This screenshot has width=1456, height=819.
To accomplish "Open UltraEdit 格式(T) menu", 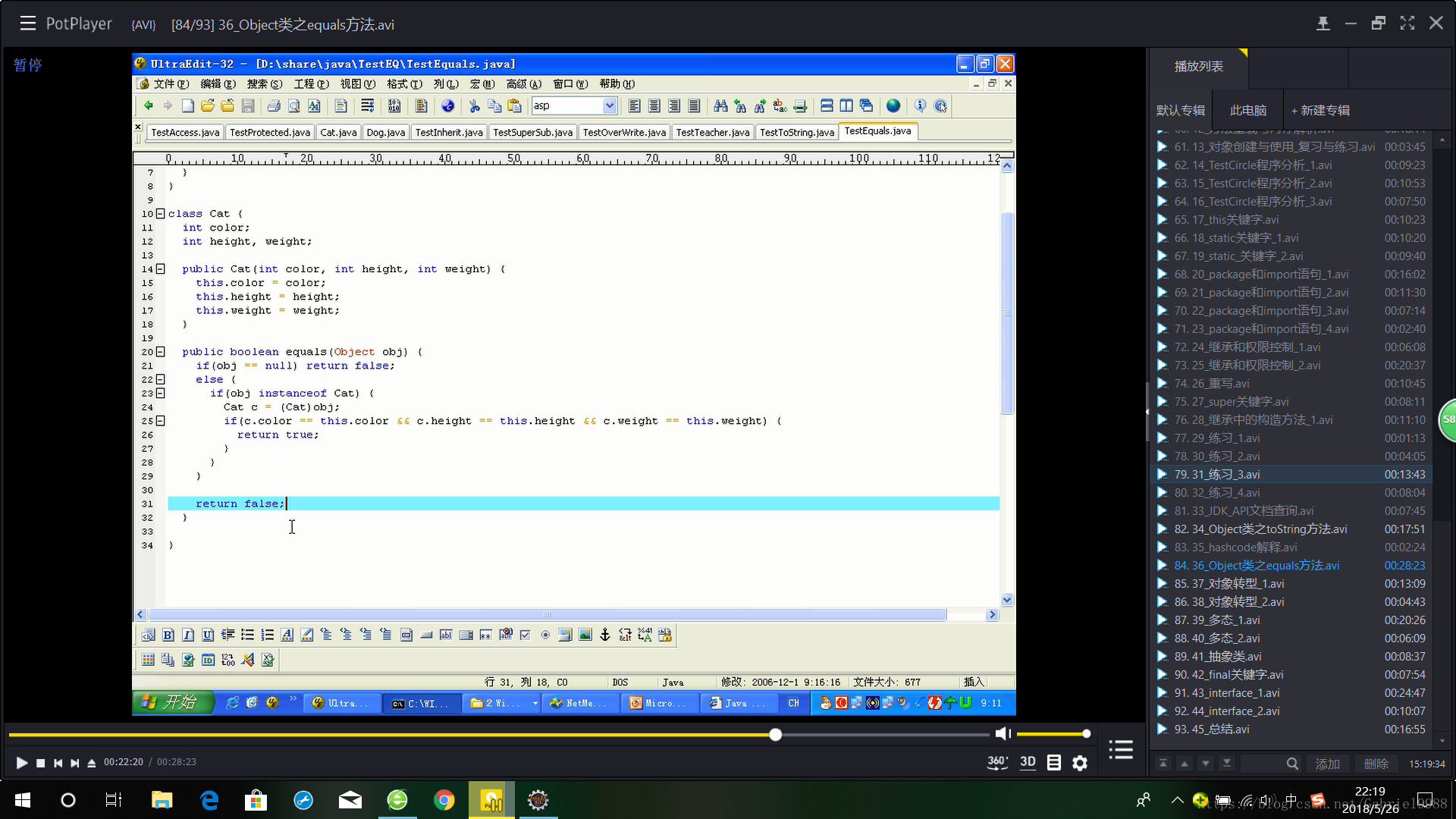I will [404, 84].
